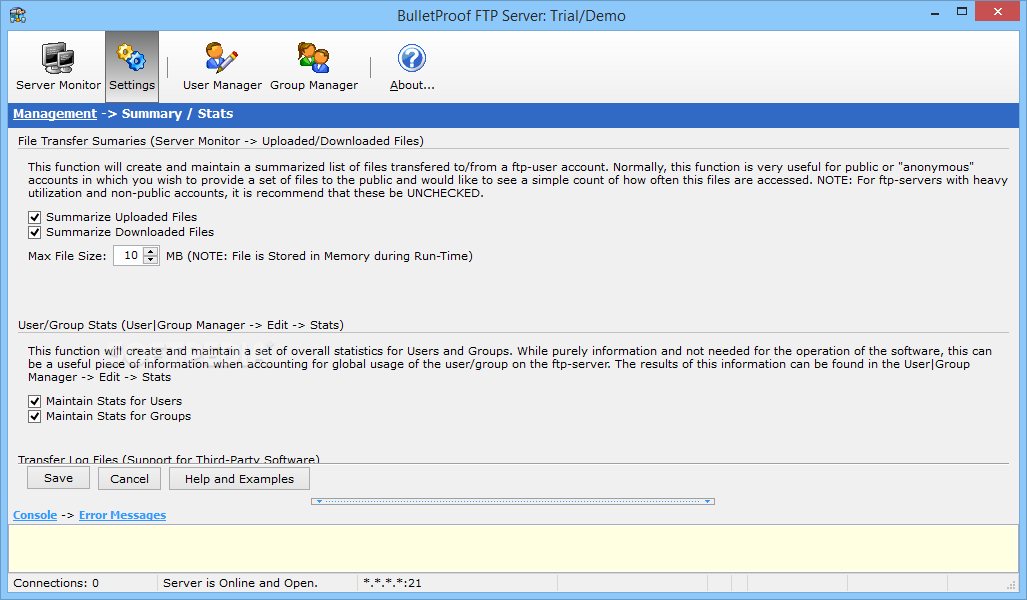This screenshot has width=1027, height=600.
Task: Maximize the BulletProof FTP Server window
Action: coord(962,12)
